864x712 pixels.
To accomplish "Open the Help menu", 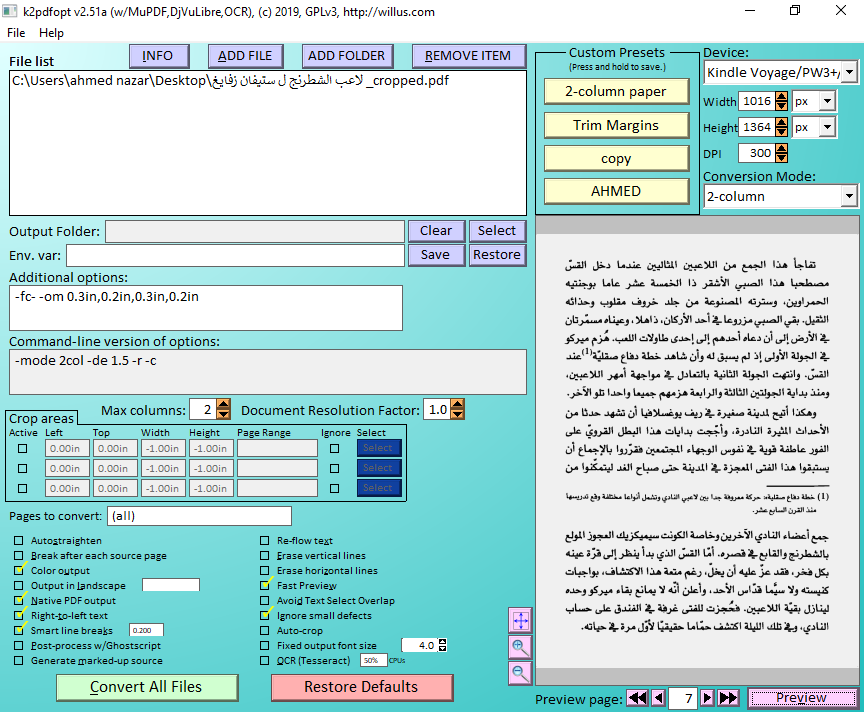I will 51,33.
